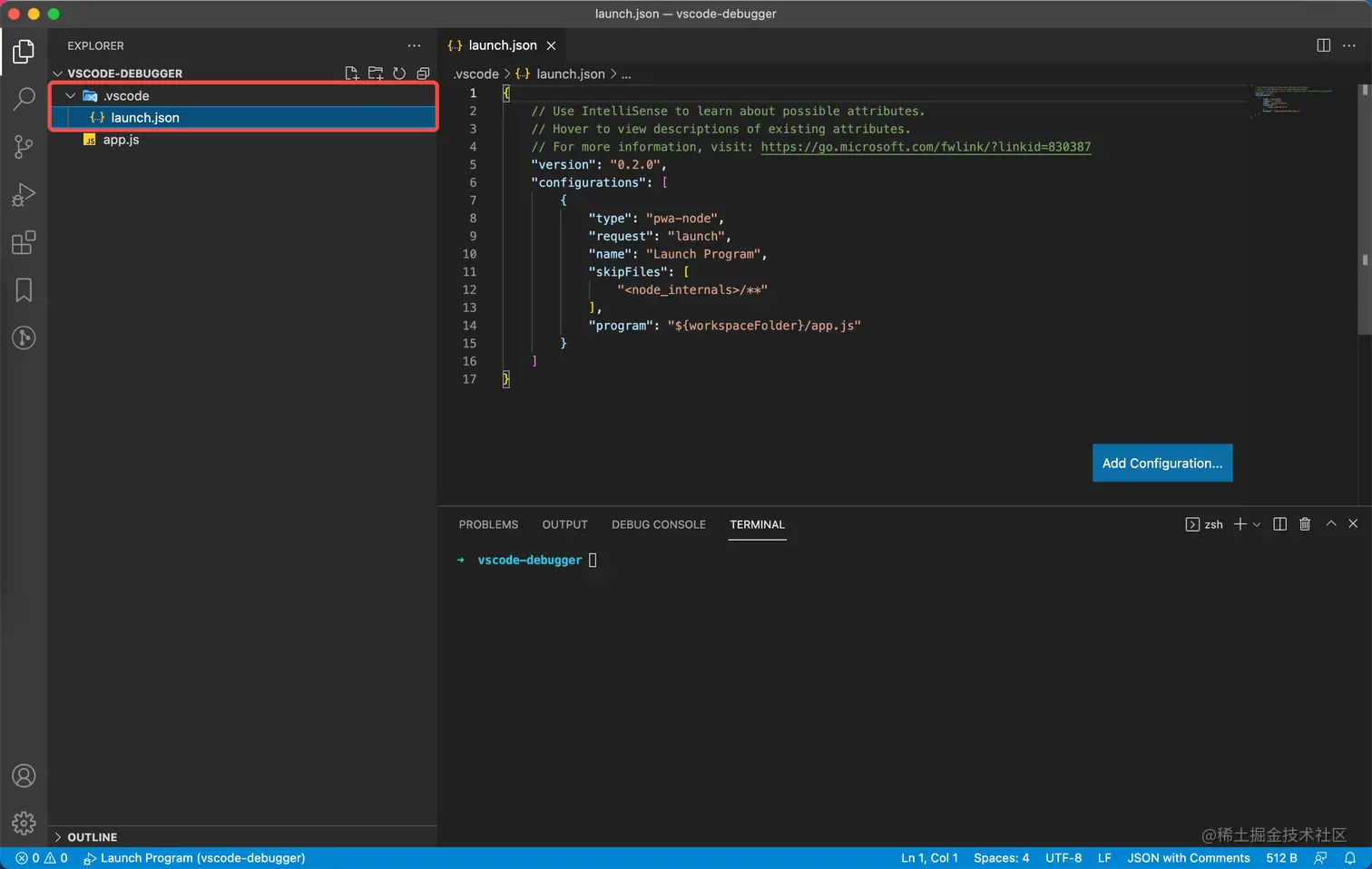This screenshot has height=869, width=1372.
Task: Open the Source Control view
Action: pos(24,147)
